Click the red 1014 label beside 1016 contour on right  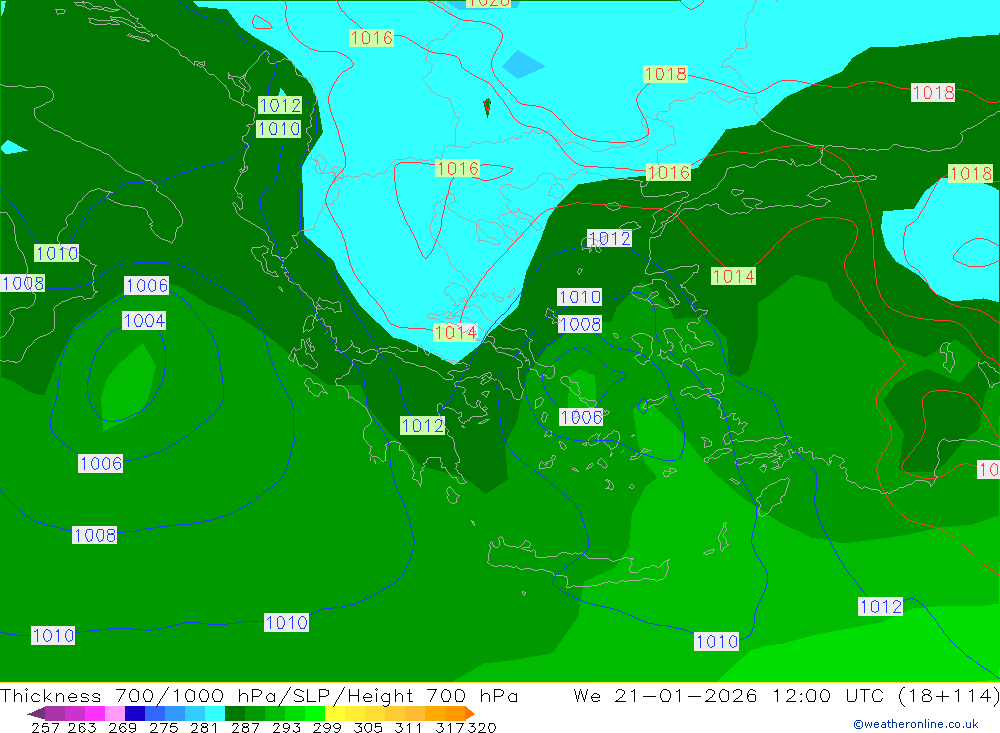coord(733,276)
